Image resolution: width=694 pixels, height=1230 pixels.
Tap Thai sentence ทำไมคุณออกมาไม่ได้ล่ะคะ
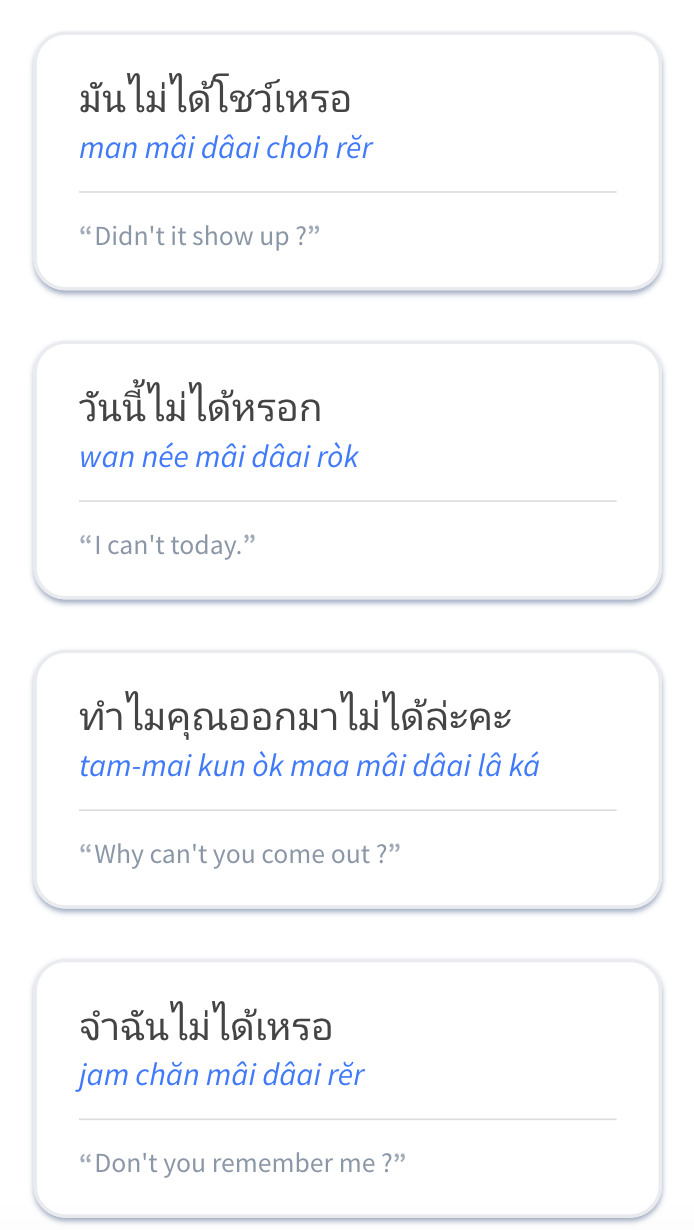click(x=296, y=718)
